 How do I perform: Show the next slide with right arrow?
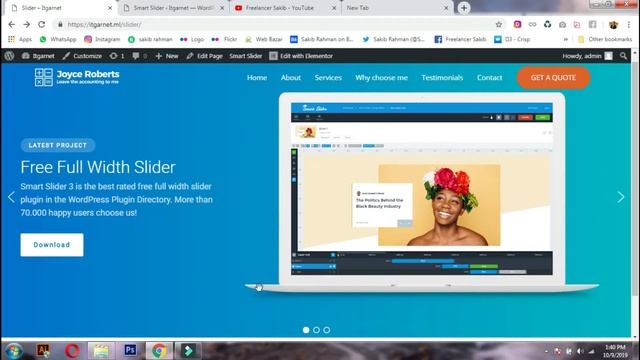(621, 197)
